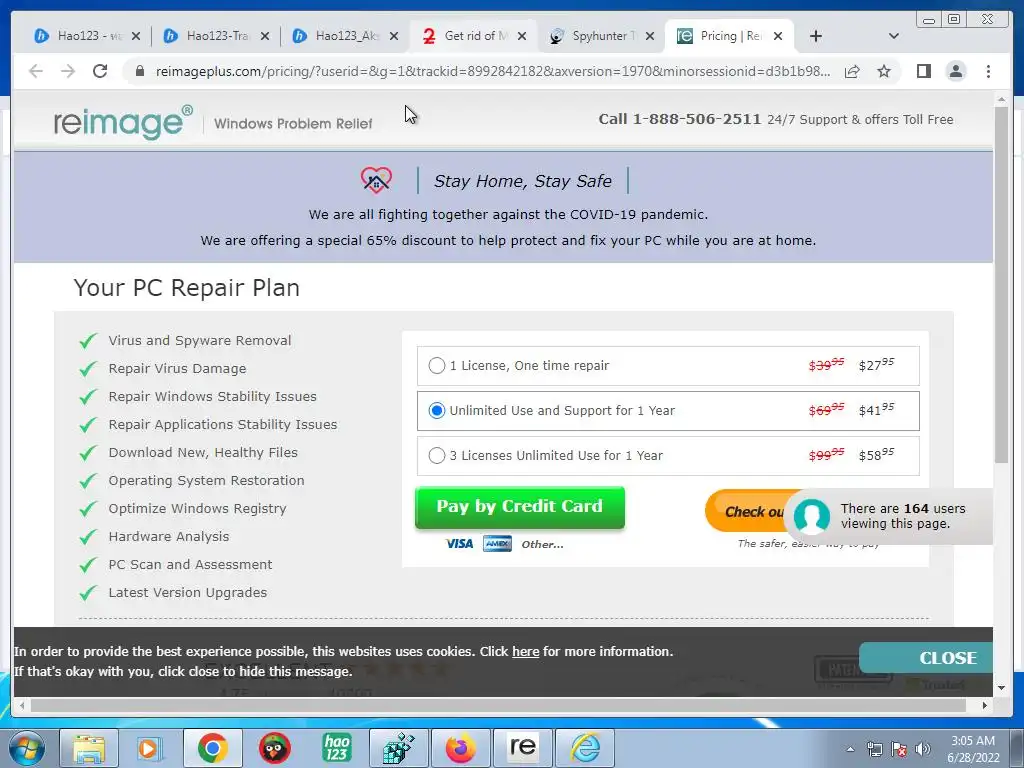Image resolution: width=1024 pixels, height=768 pixels.
Task: Click the scroll up arrow
Action: click(1001, 99)
